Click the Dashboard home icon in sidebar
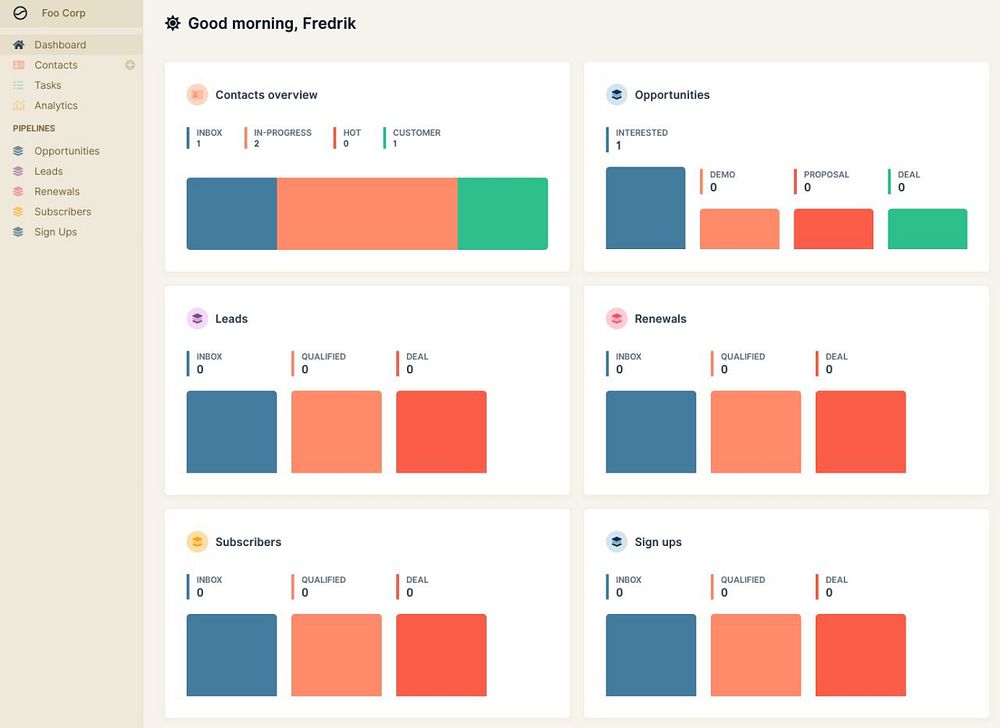This screenshot has width=1000, height=728. (x=18, y=45)
